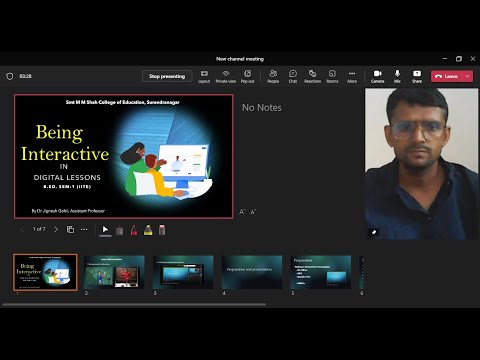Viewport: 480px width, 360px height.
Task: Open the Reactions menu
Action: 312,76
